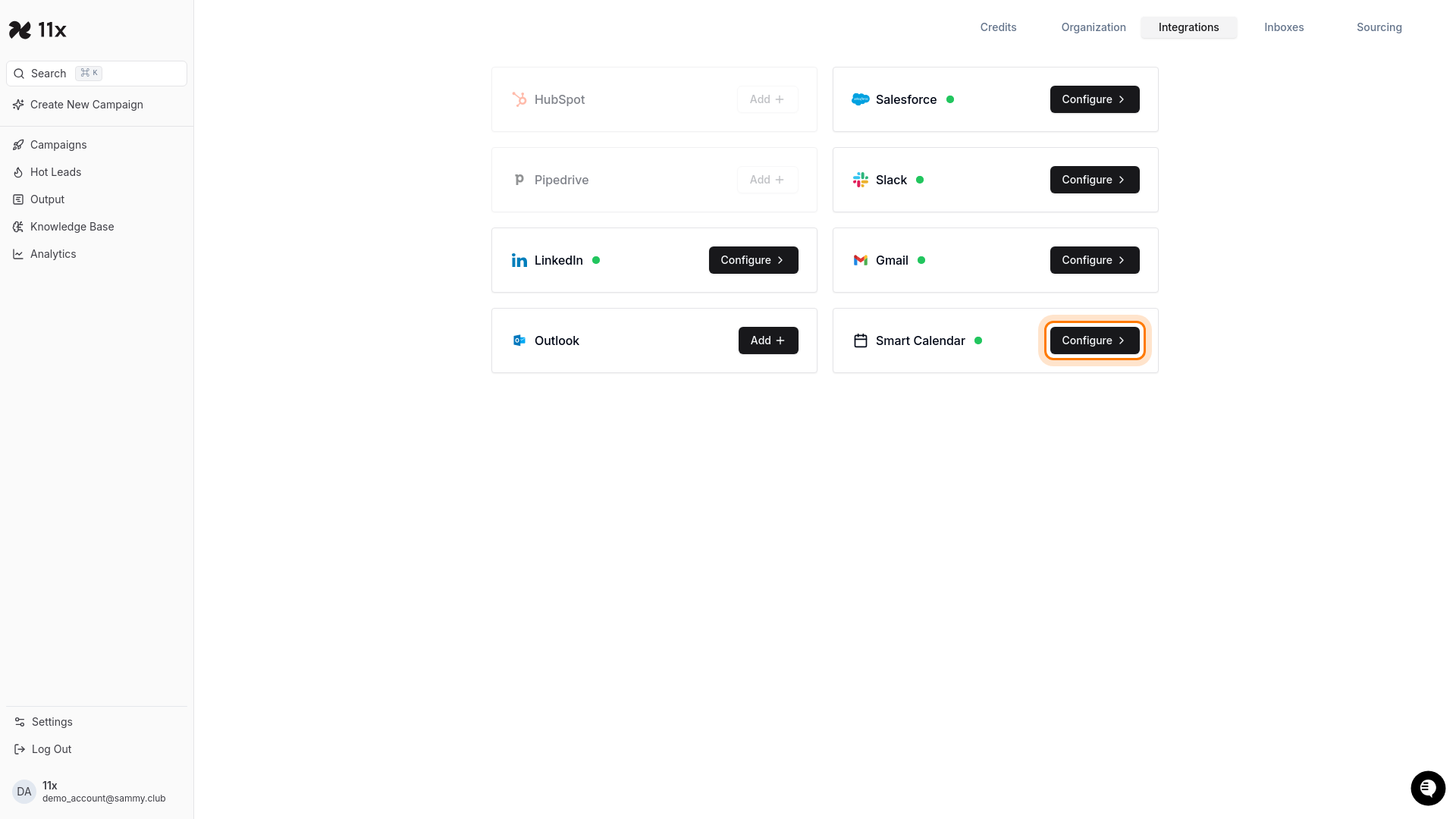Open the Inboxes tab

tap(1284, 27)
